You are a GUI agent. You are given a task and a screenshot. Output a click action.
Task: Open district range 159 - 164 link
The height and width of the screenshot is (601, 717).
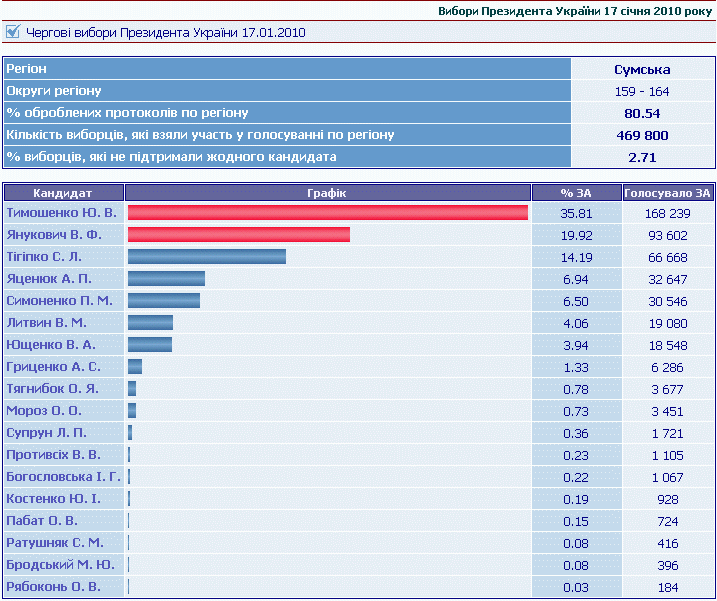pos(642,91)
